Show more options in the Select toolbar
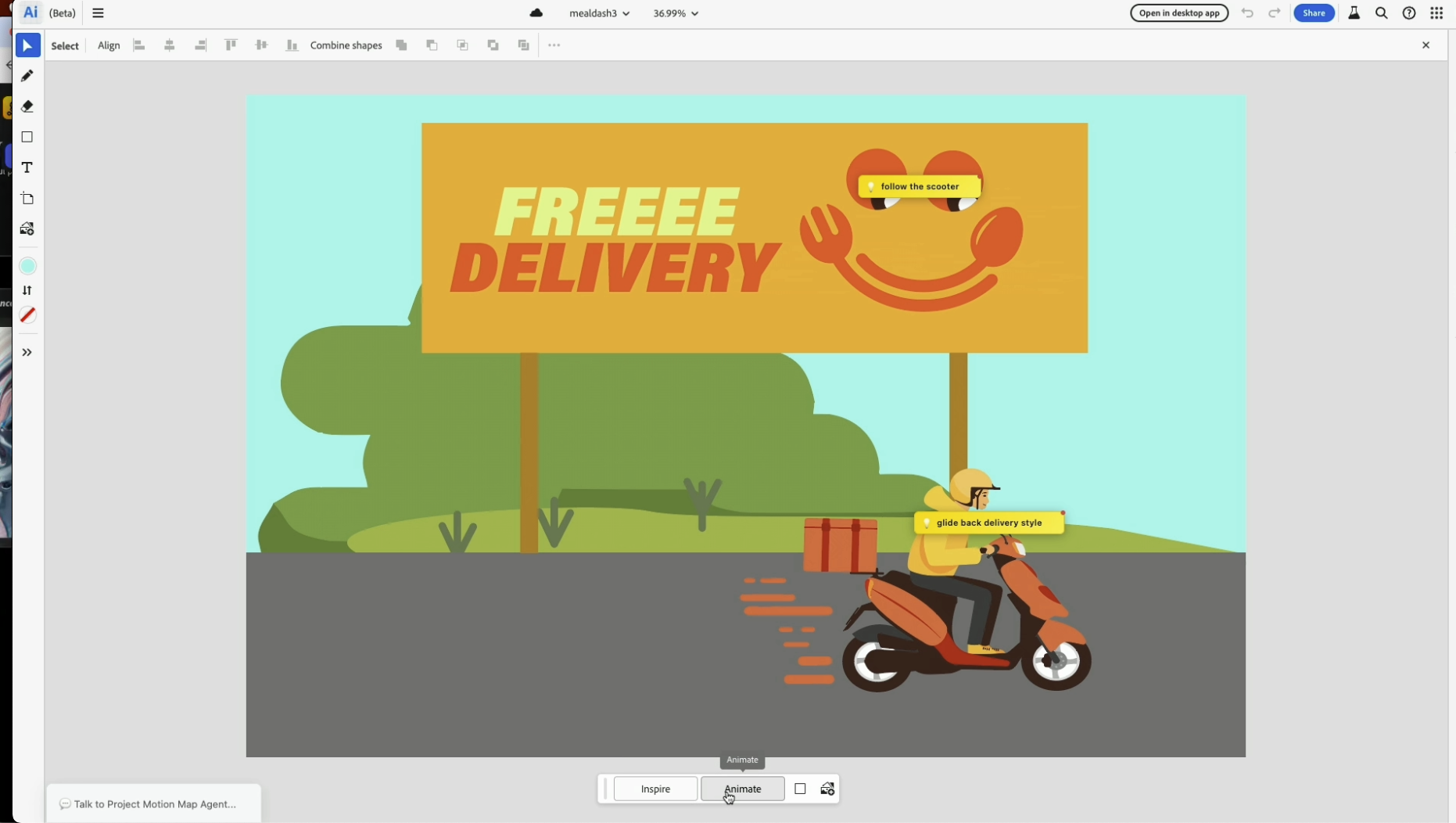The image size is (1456, 823). tap(554, 45)
